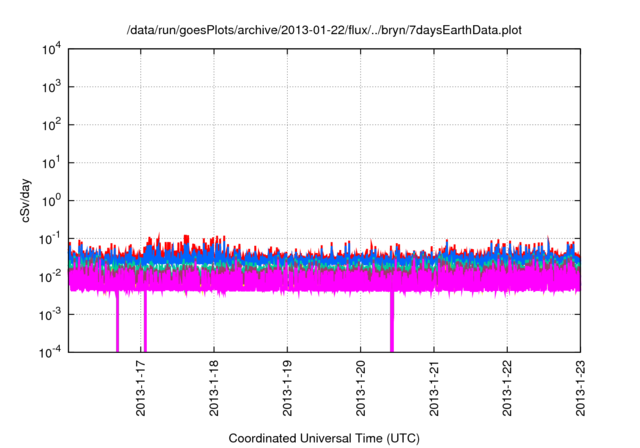Click the 2013-1-20 date label

pyautogui.click(x=360, y=388)
